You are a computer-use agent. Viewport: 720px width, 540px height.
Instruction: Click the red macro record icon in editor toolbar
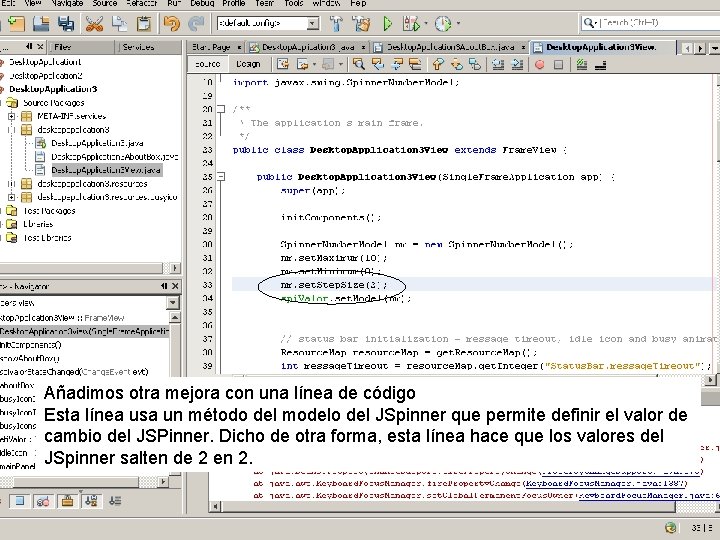click(541, 64)
